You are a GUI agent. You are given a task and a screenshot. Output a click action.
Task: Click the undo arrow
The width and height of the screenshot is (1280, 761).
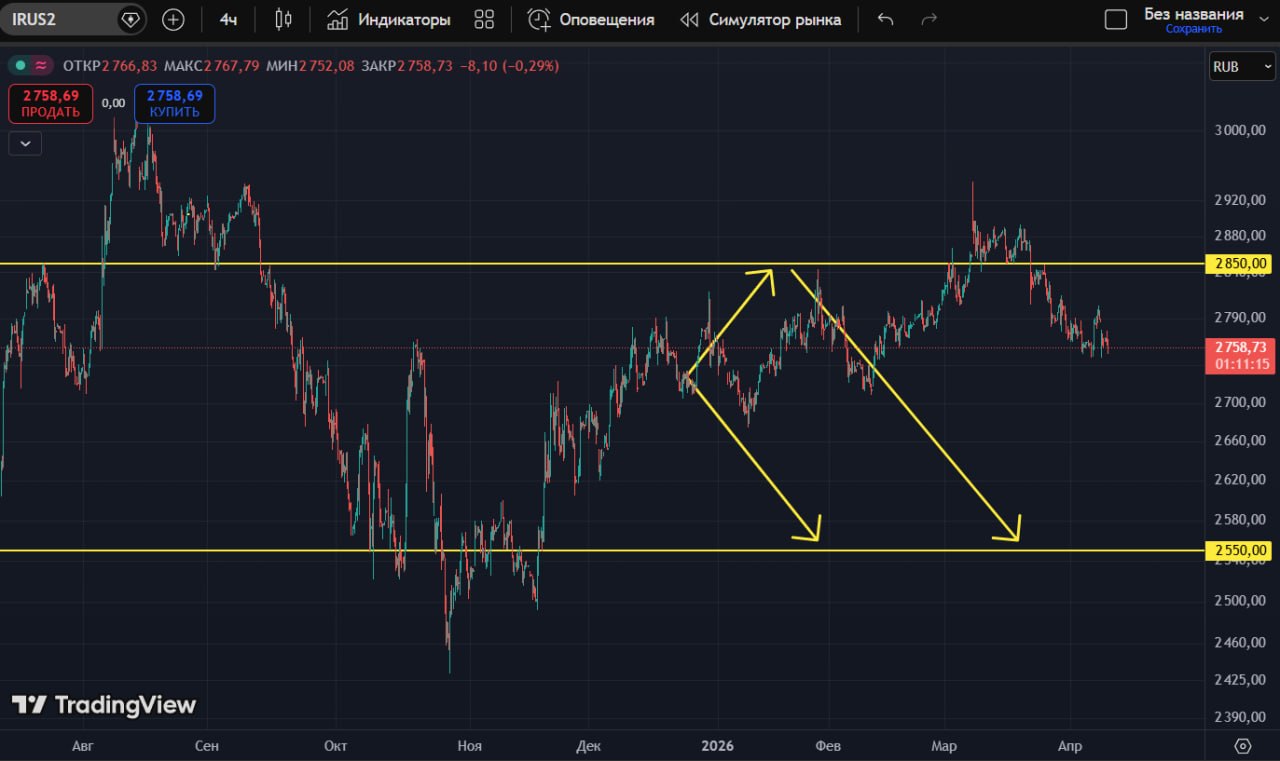tap(885, 19)
